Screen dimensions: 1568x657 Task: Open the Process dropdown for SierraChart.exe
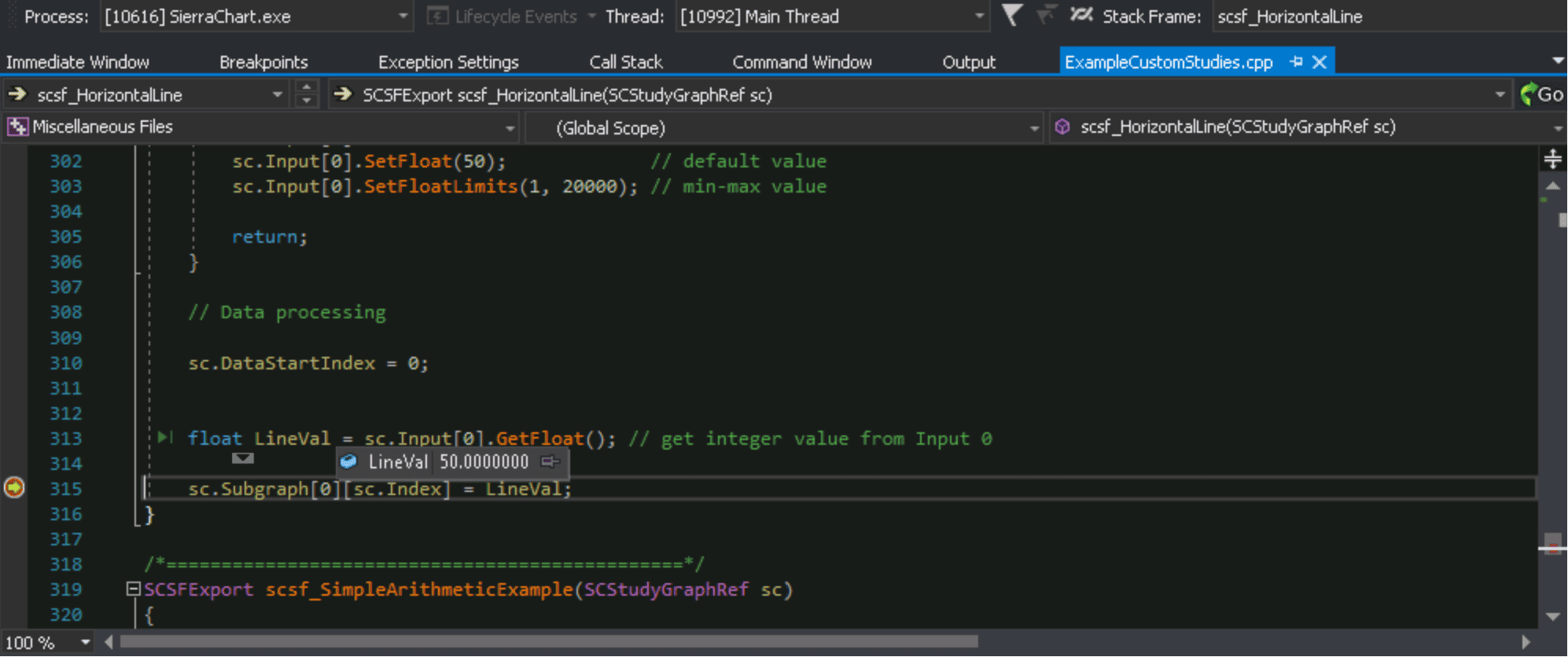click(403, 17)
